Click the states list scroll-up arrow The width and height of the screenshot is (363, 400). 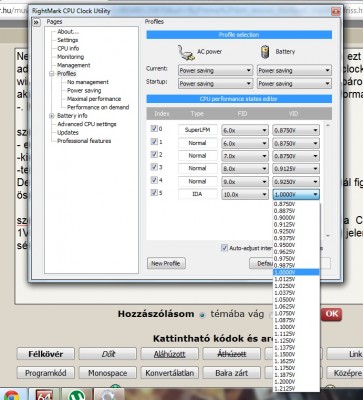(328, 125)
